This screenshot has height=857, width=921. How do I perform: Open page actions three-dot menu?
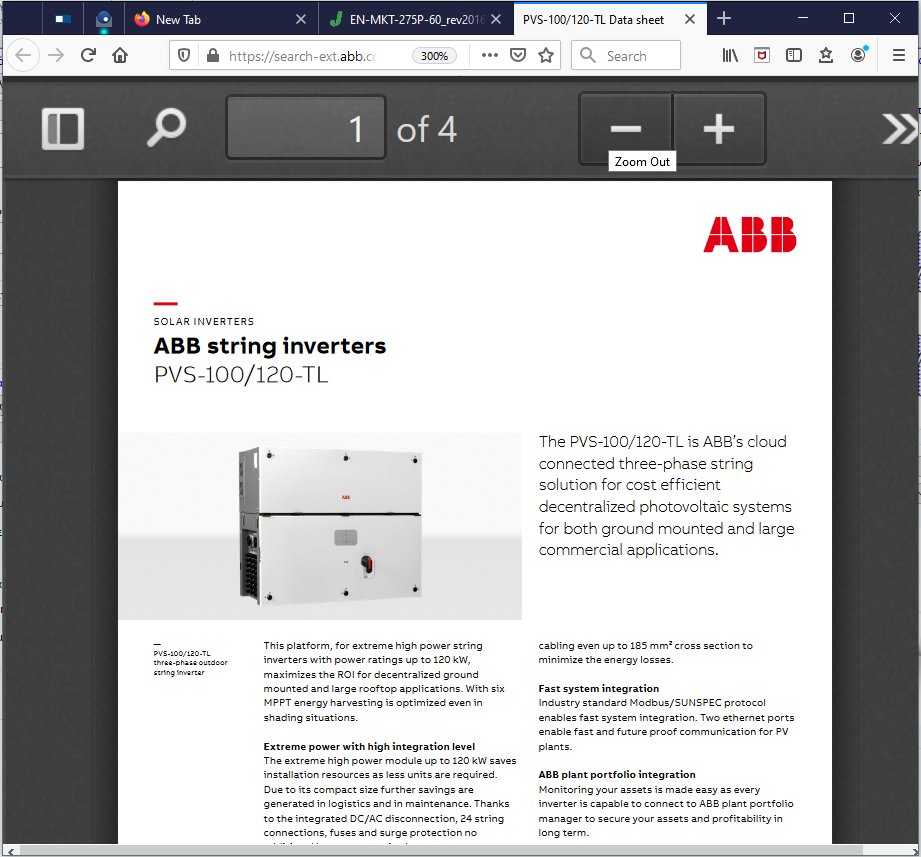[x=489, y=56]
